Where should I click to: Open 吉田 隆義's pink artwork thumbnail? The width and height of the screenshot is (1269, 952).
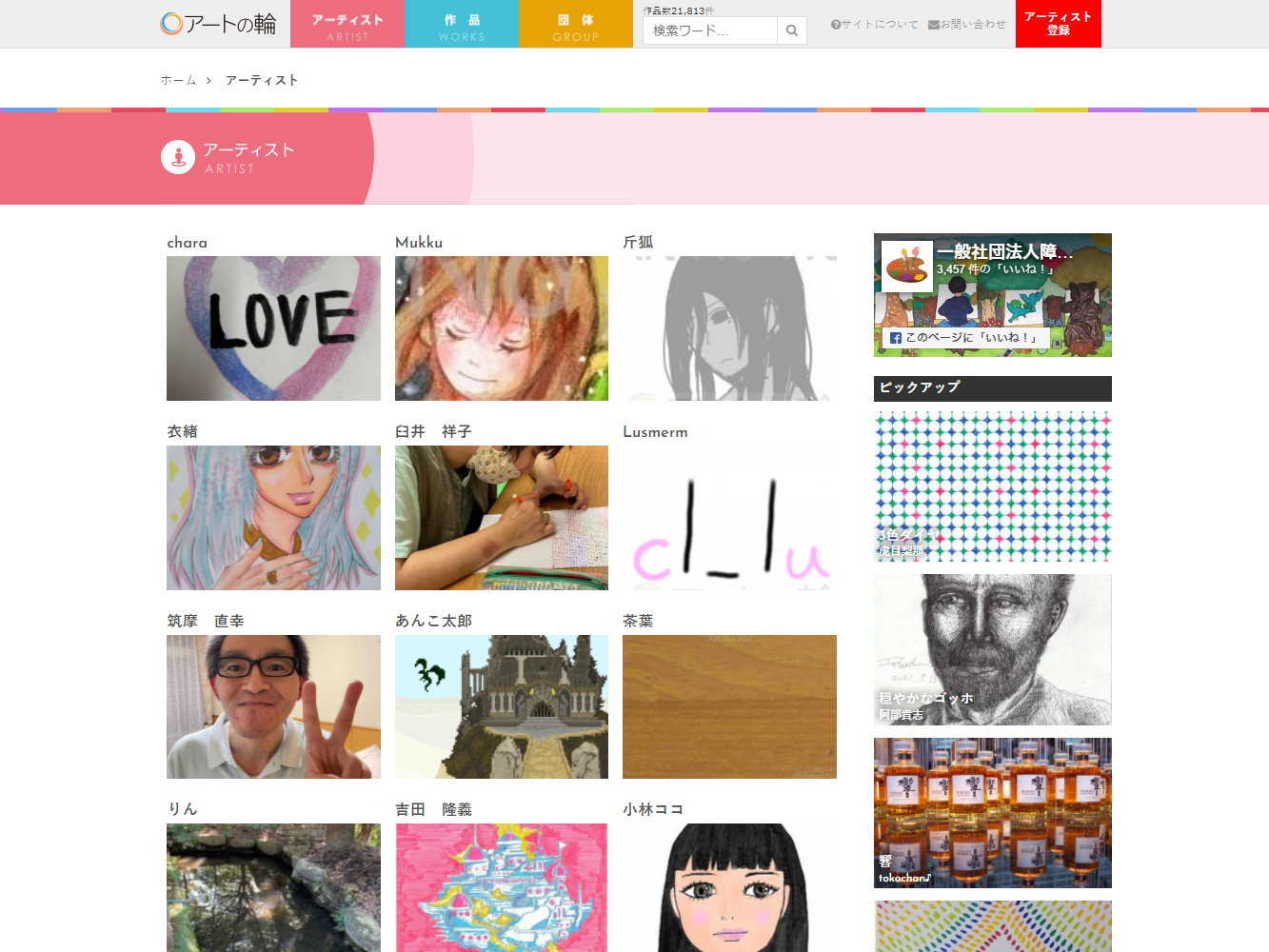click(502, 888)
